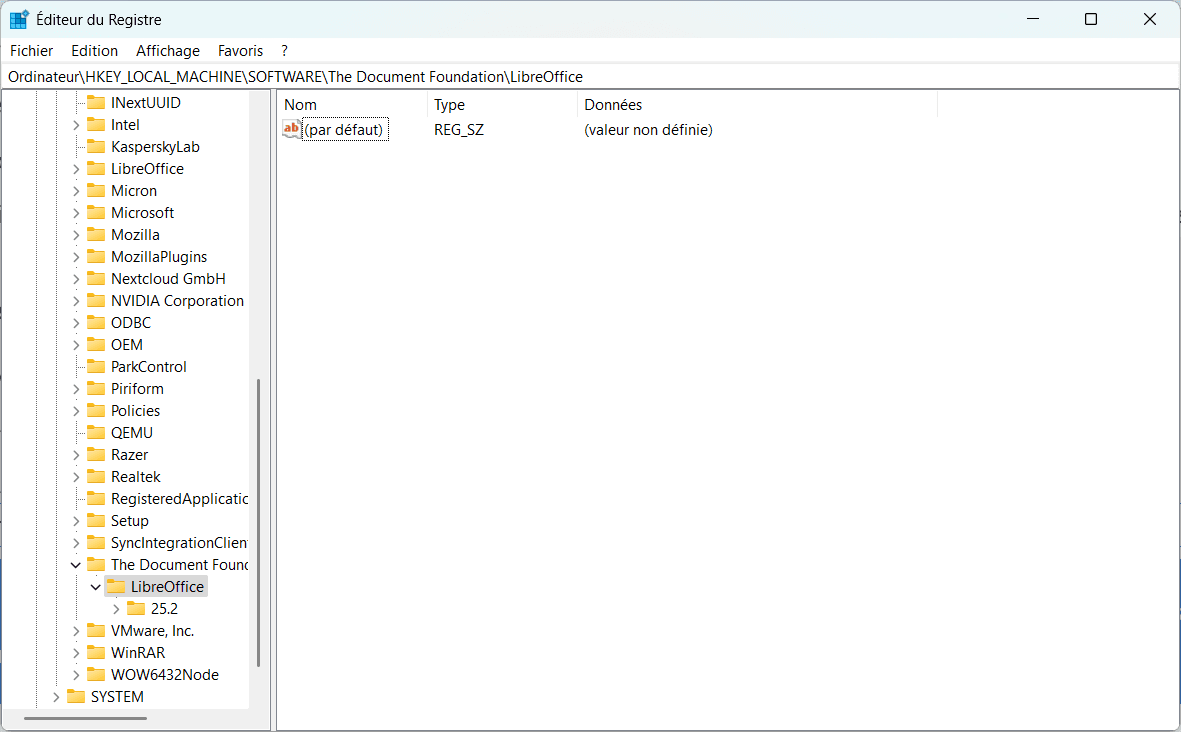Open the Affichage menu
Viewport: 1181px width, 732px height.
coord(168,50)
